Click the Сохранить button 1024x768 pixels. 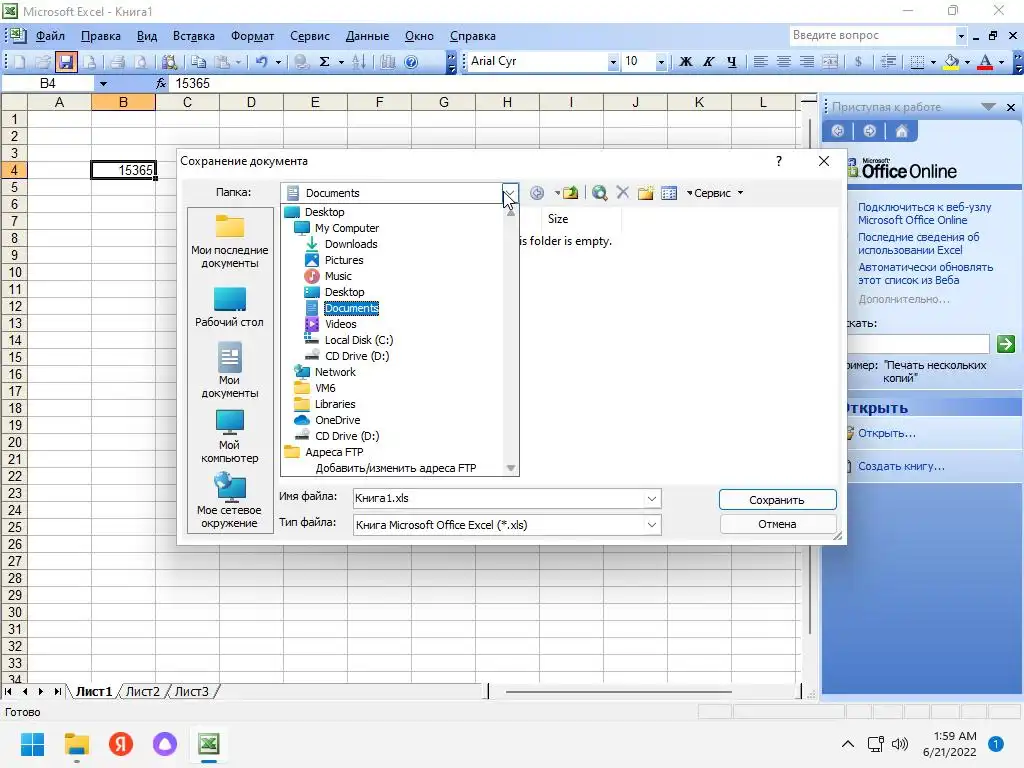click(777, 500)
